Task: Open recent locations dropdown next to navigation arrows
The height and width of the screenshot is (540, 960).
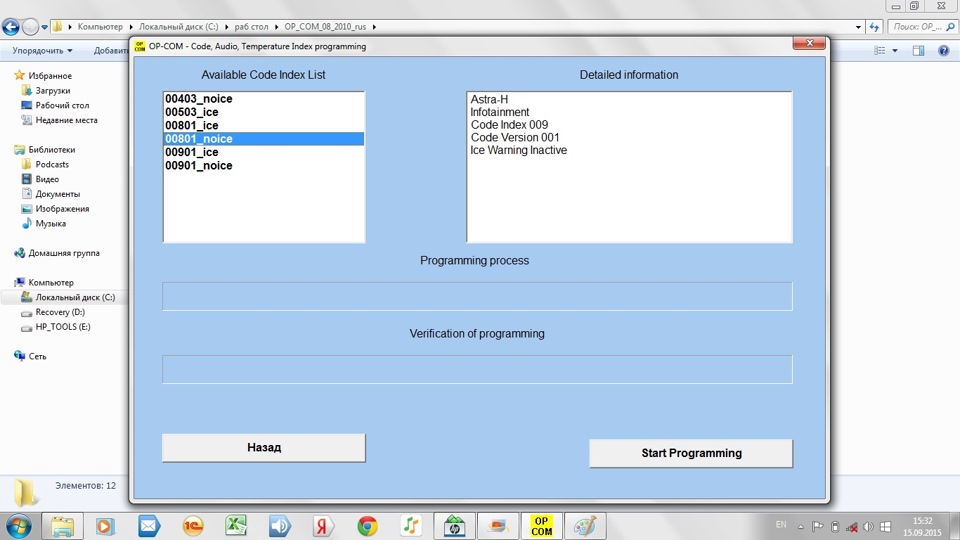Action: coord(44,27)
